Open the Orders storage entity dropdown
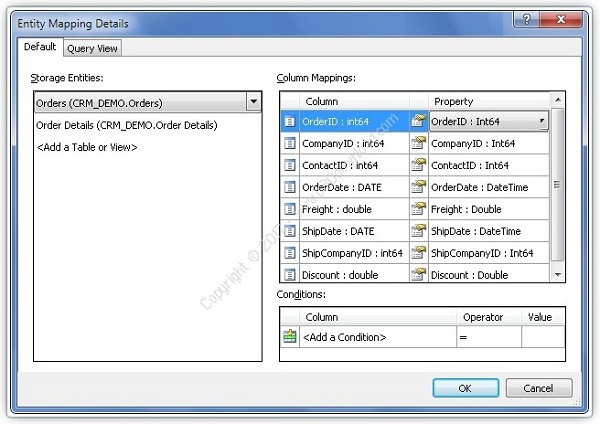 (x=254, y=102)
